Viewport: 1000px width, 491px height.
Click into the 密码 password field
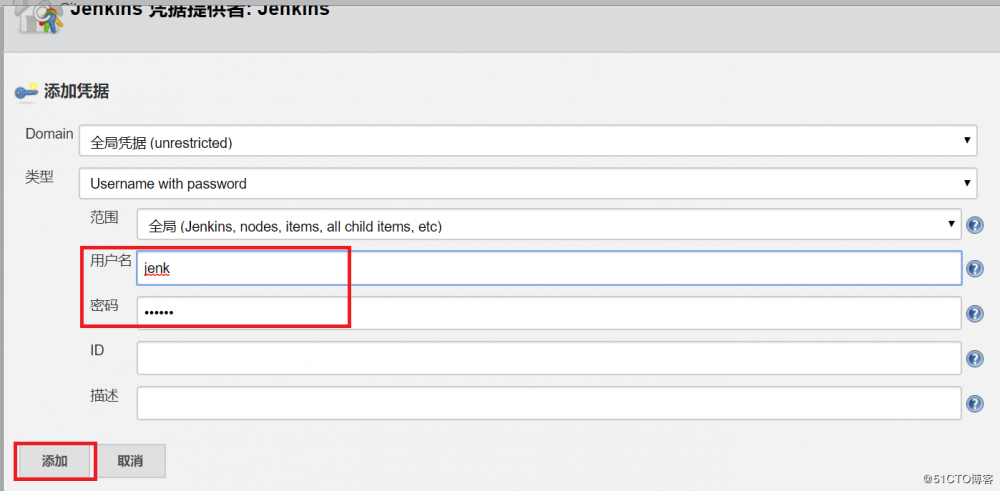pos(549,313)
